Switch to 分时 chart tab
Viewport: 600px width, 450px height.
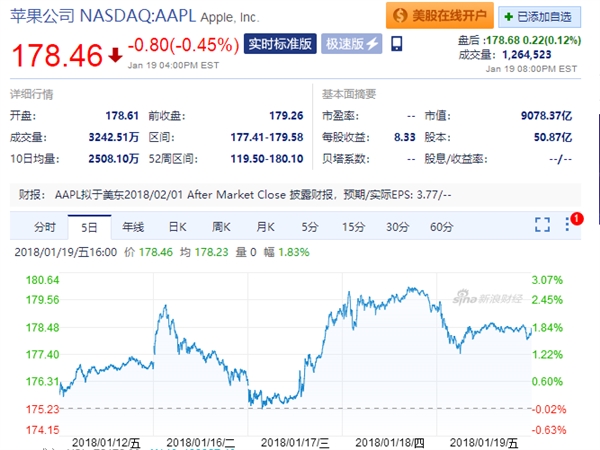pos(45,227)
